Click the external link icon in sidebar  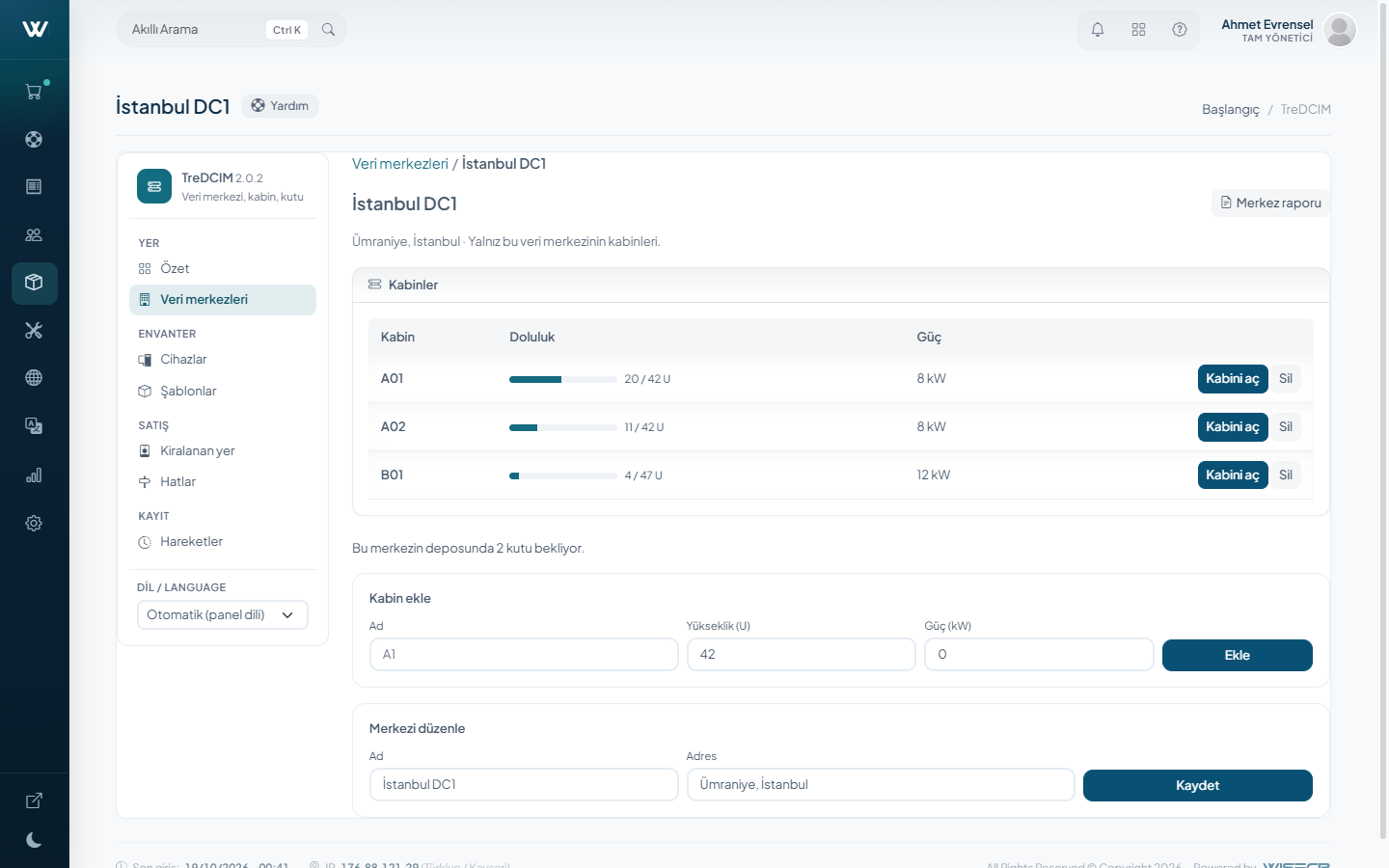point(34,800)
